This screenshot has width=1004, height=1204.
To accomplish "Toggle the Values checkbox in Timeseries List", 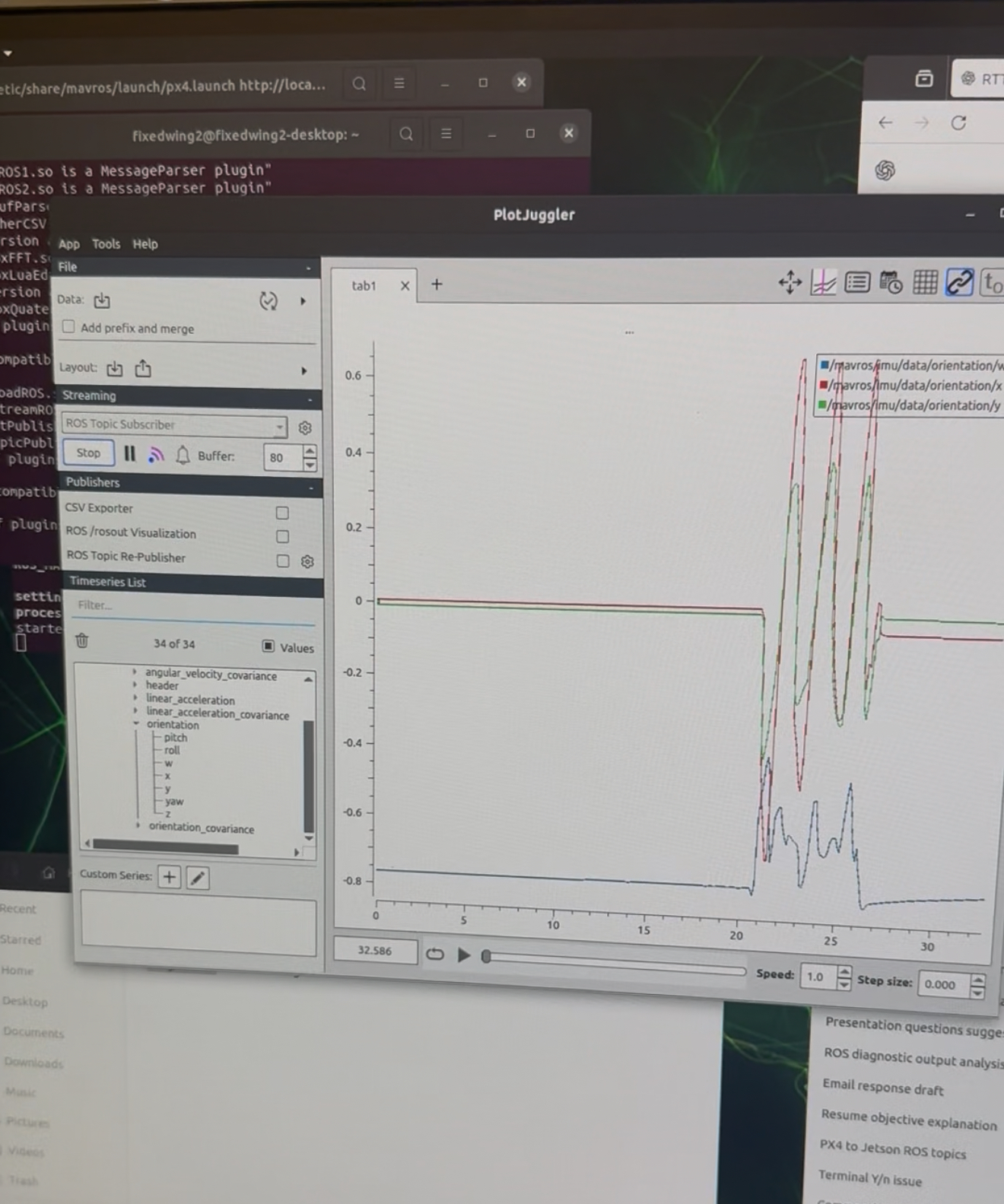I will [x=268, y=646].
